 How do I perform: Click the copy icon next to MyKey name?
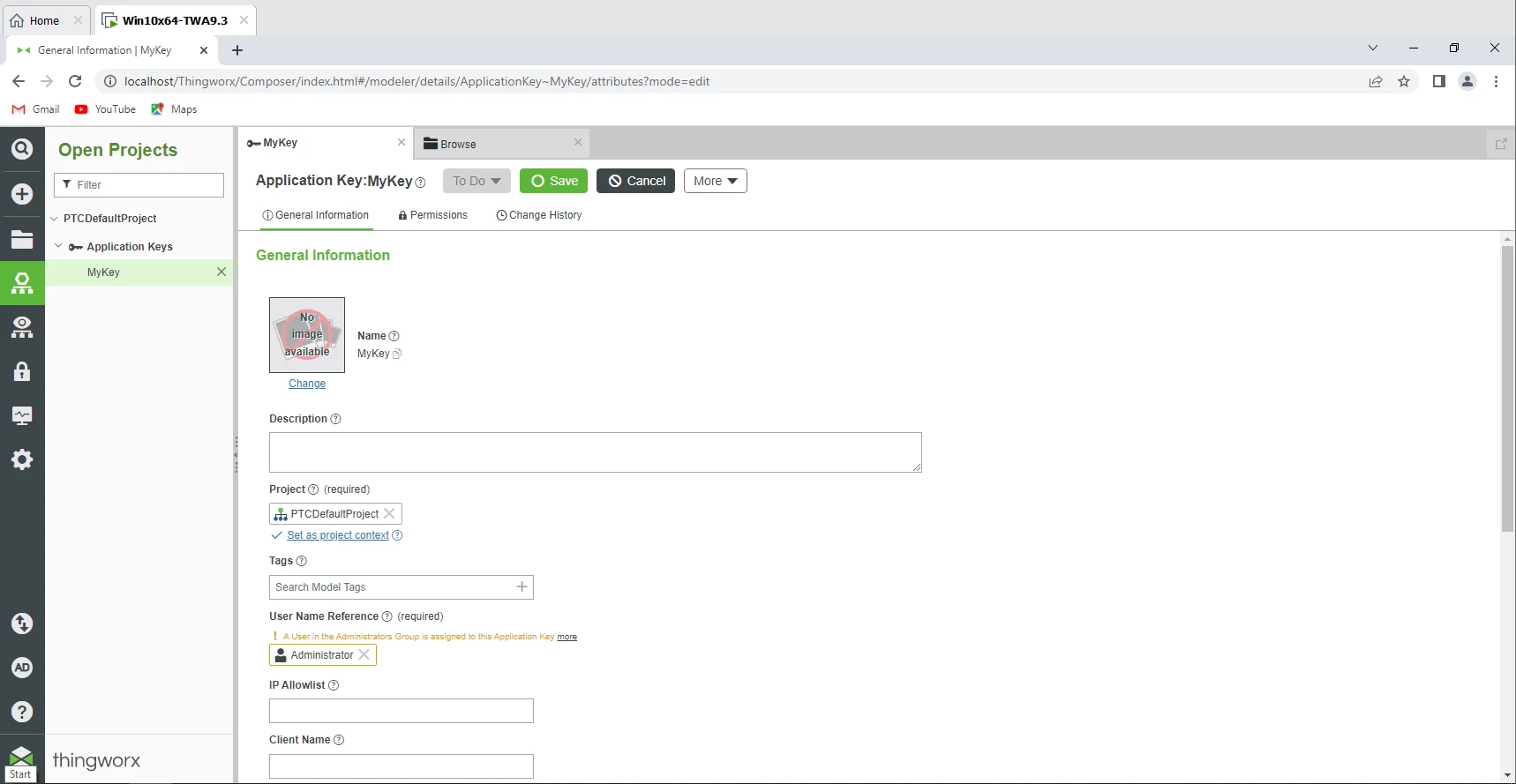(x=397, y=354)
